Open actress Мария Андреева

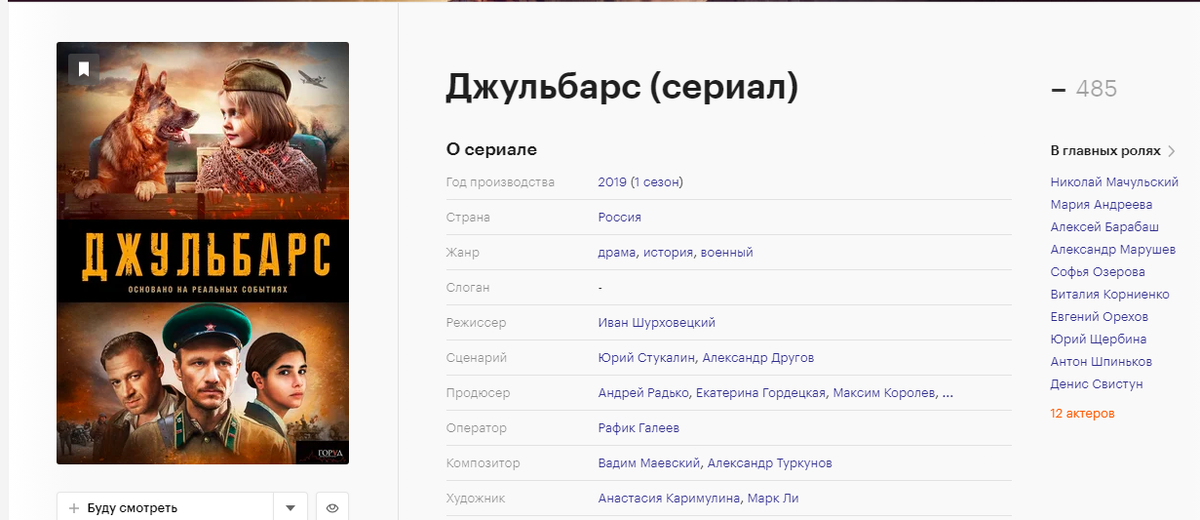1101,204
